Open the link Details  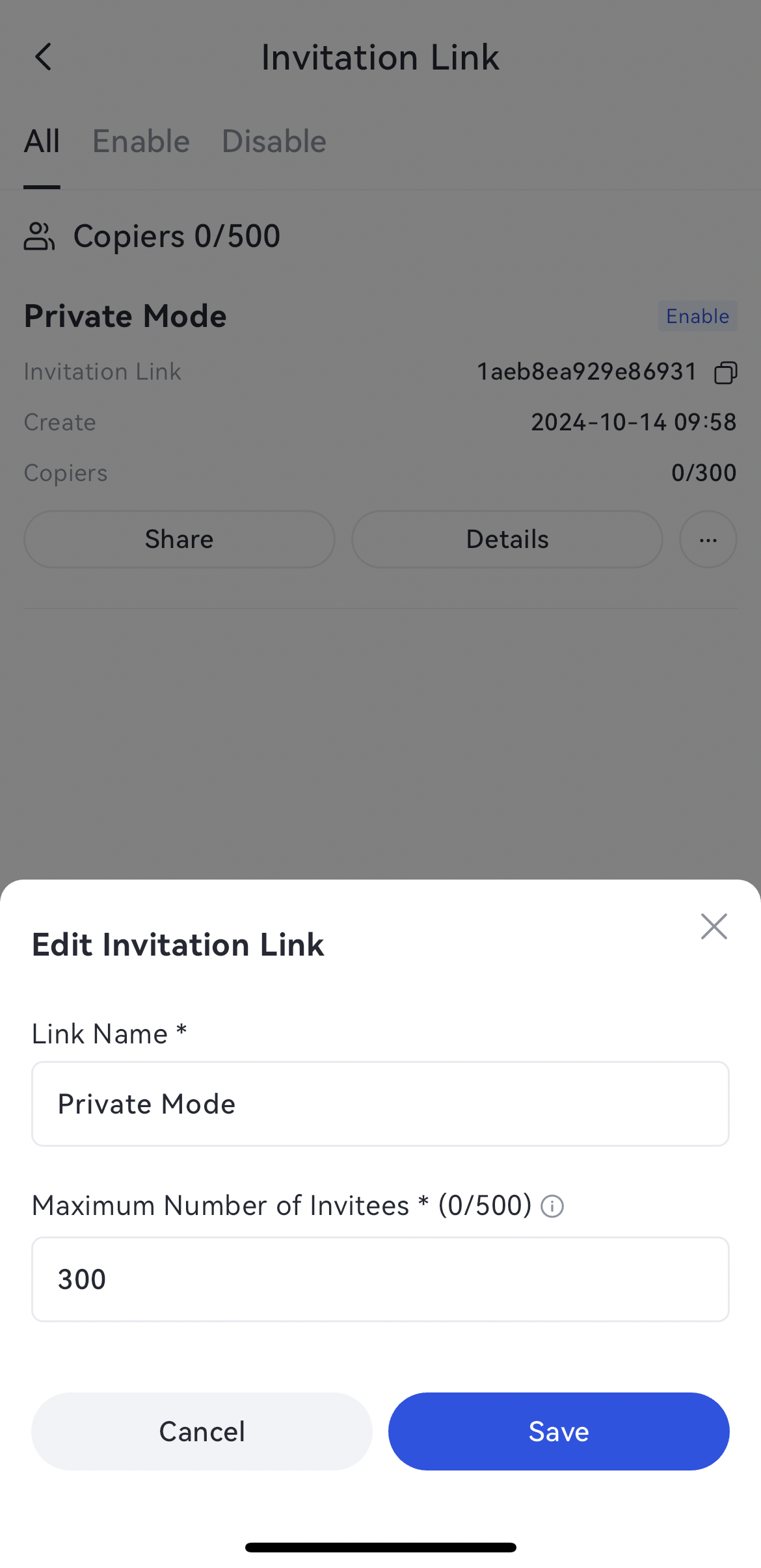click(x=507, y=540)
